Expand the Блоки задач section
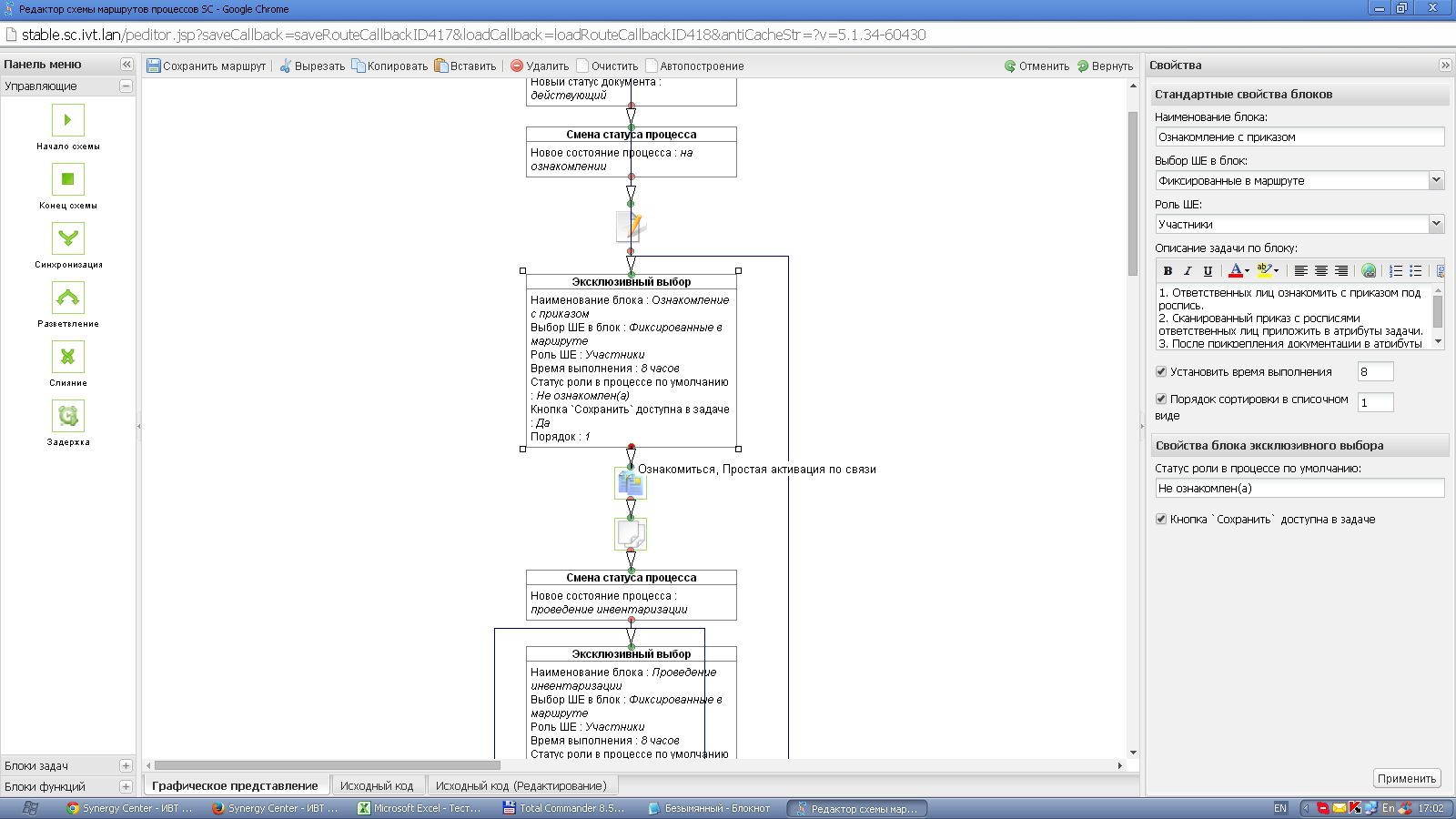Viewport: 1456px width, 819px height. tap(126, 766)
